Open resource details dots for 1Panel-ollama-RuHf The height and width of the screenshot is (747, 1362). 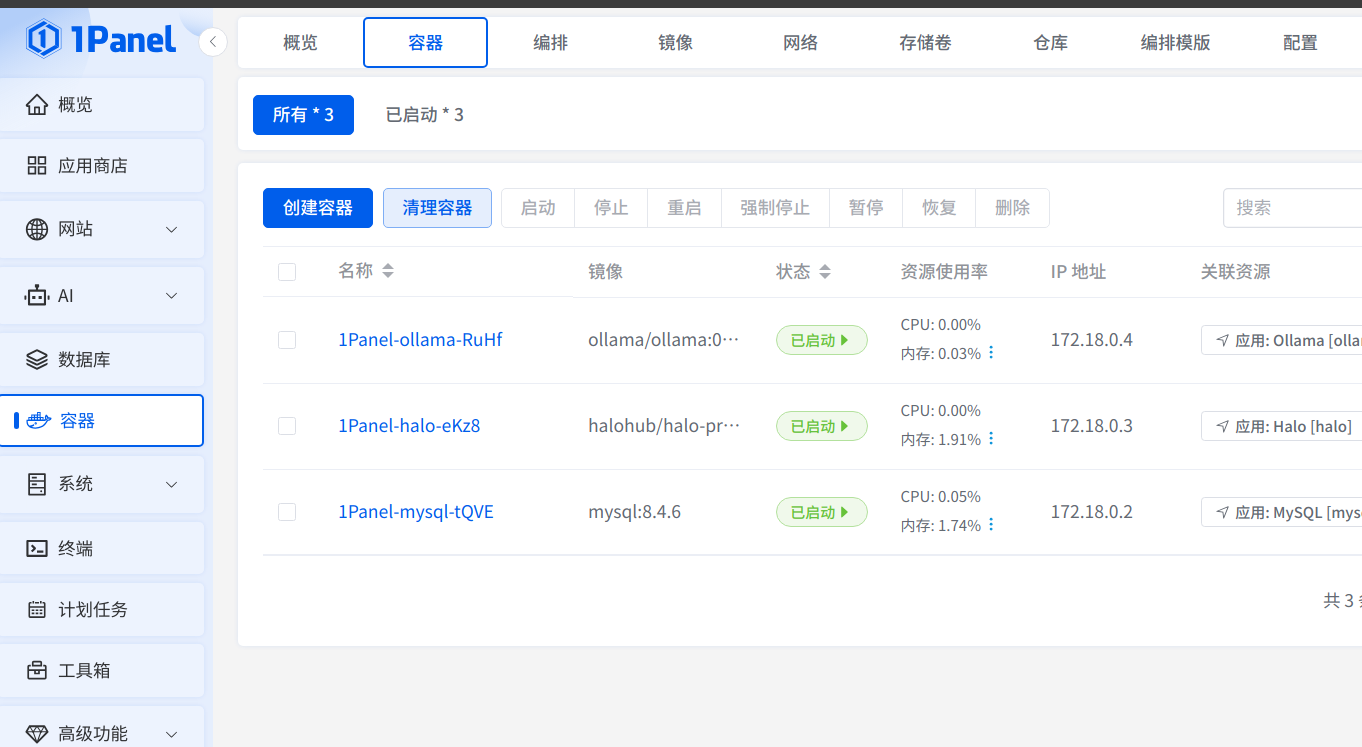(991, 353)
